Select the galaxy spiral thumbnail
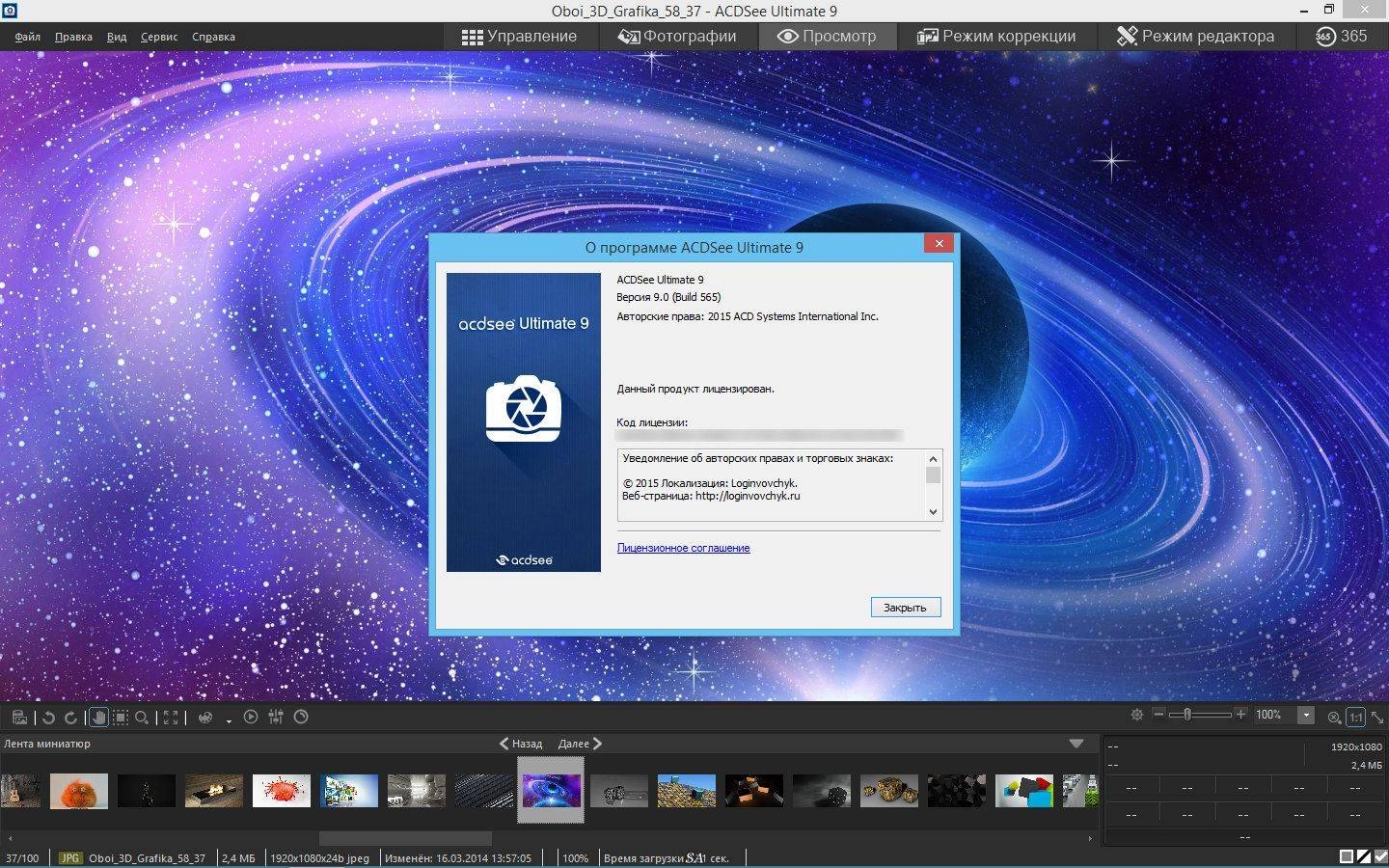This screenshot has height=868, width=1389. point(552,791)
